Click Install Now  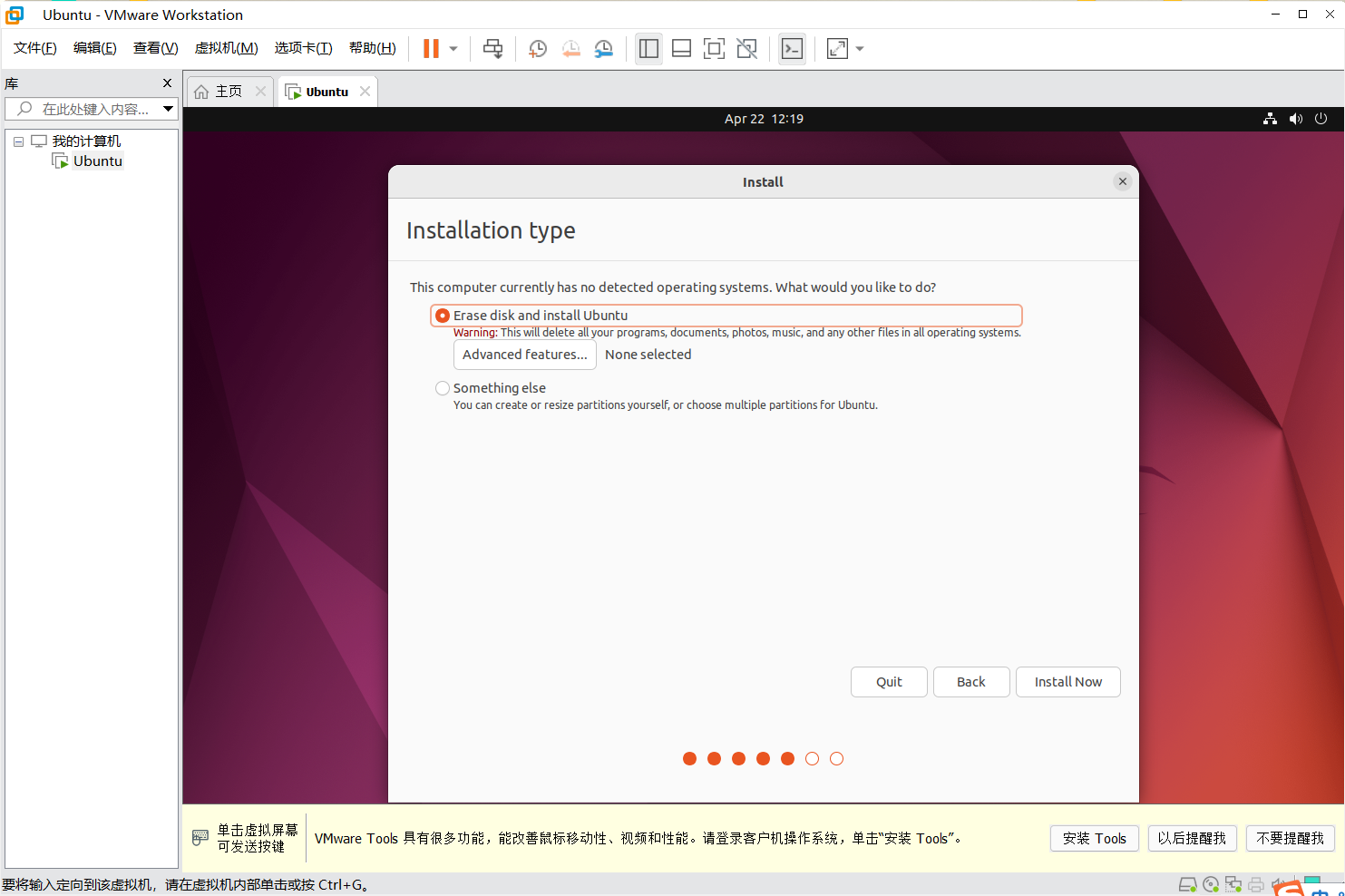1068,682
